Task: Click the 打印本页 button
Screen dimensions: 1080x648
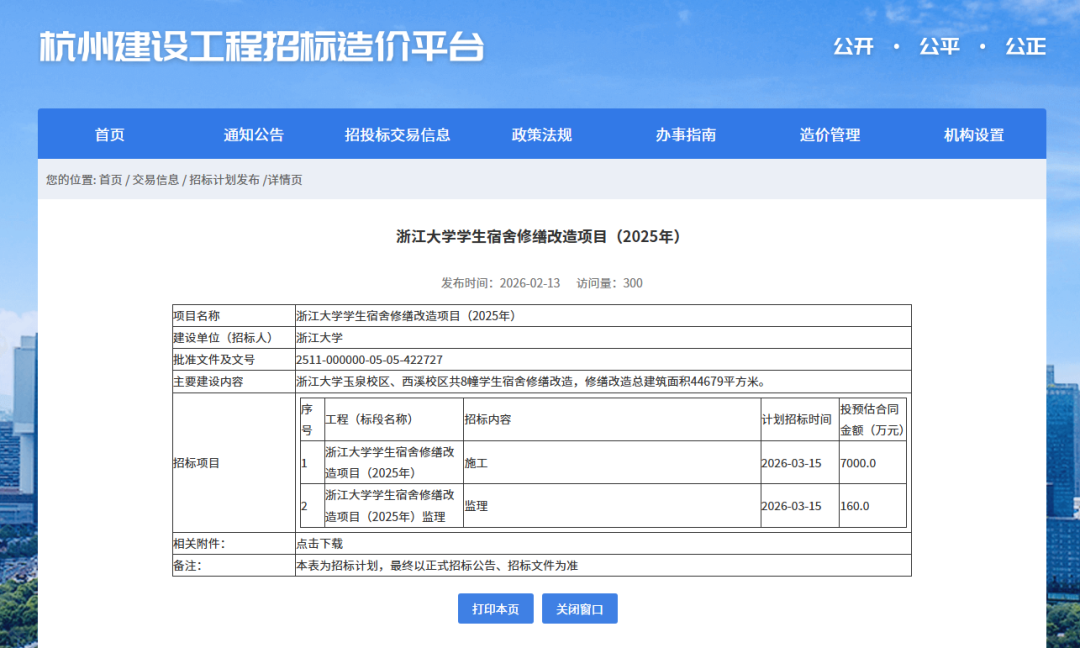Action: click(495, 608)
